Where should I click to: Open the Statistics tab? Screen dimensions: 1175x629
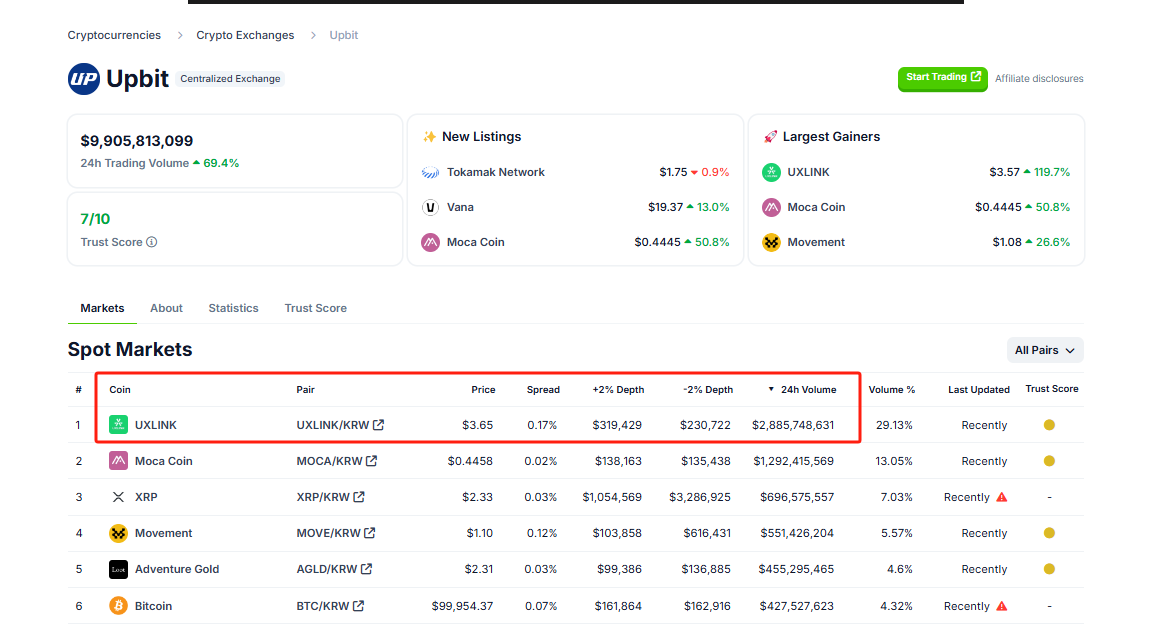coord(233,308)
